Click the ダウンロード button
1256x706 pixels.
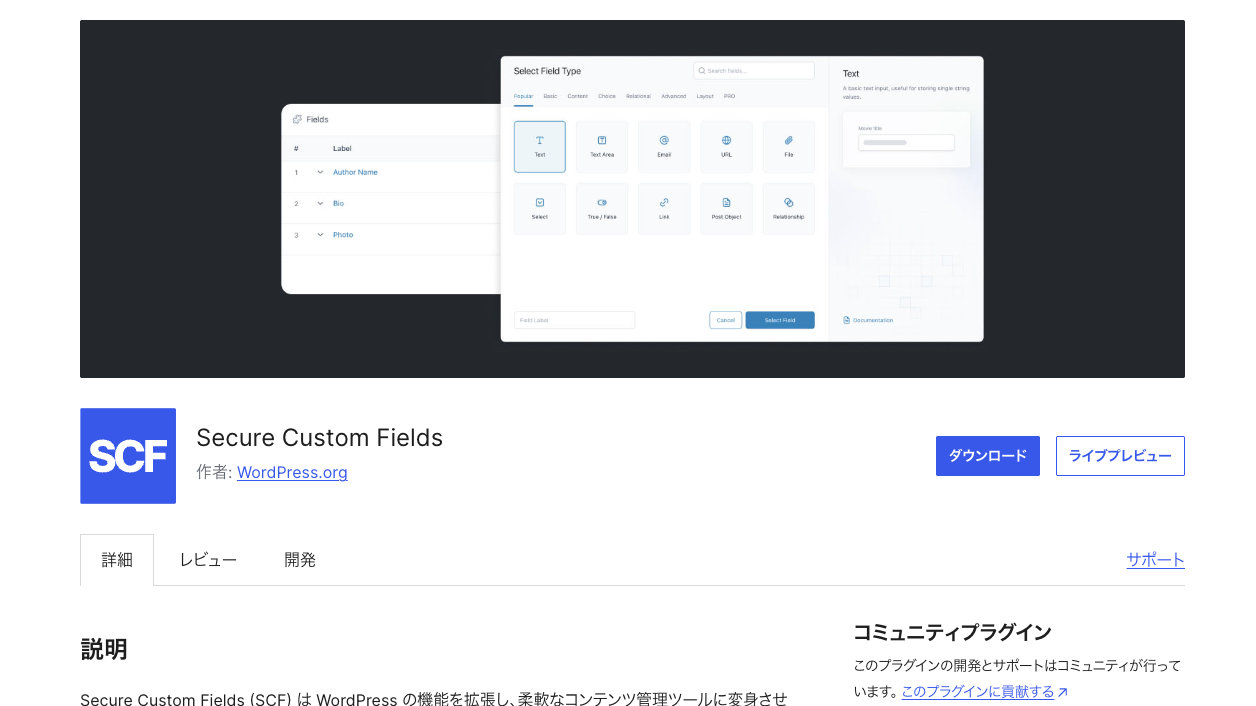(x=988, y=456)
